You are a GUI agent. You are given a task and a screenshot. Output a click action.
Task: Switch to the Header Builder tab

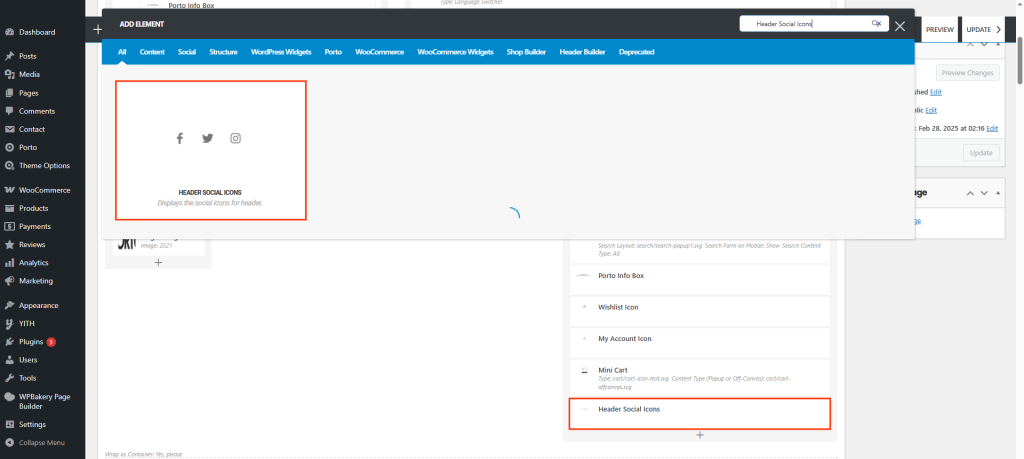tap(582, 51)
